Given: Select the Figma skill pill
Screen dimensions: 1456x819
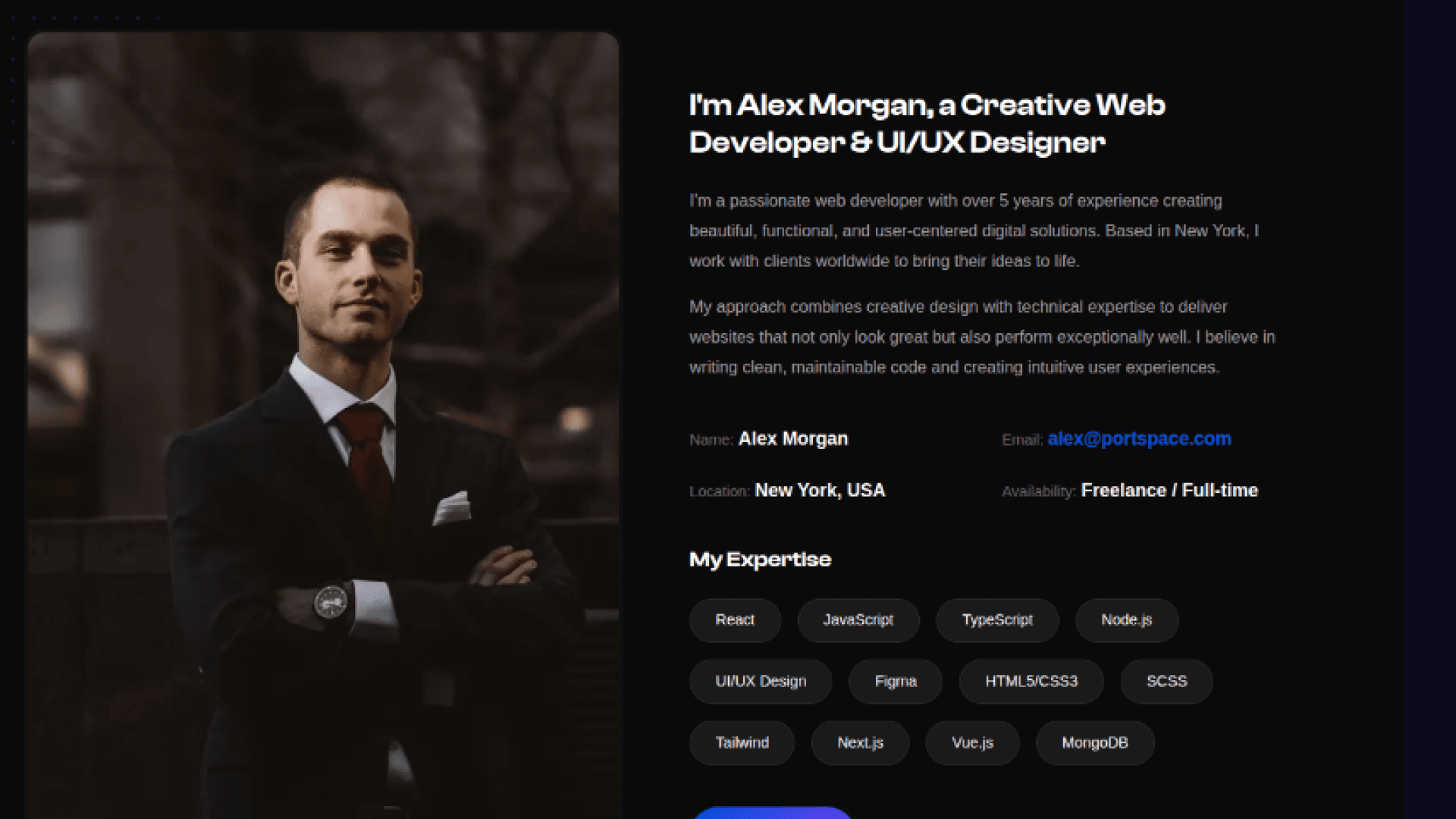Looking at the screenshot, I should click(x=896, y=682).
